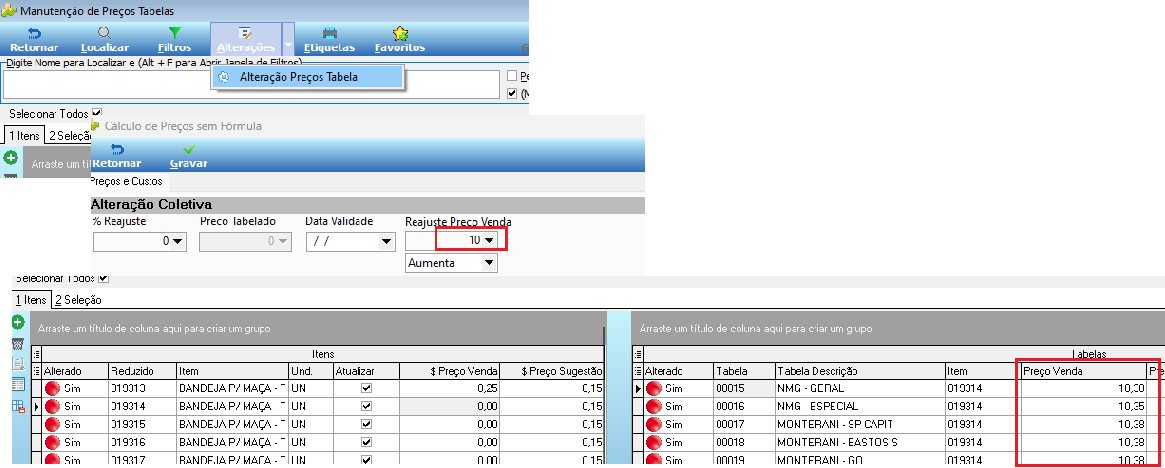Click red Alterado indicator for table 00015
Screen dimensions: 1165x468
coord(653,388)
